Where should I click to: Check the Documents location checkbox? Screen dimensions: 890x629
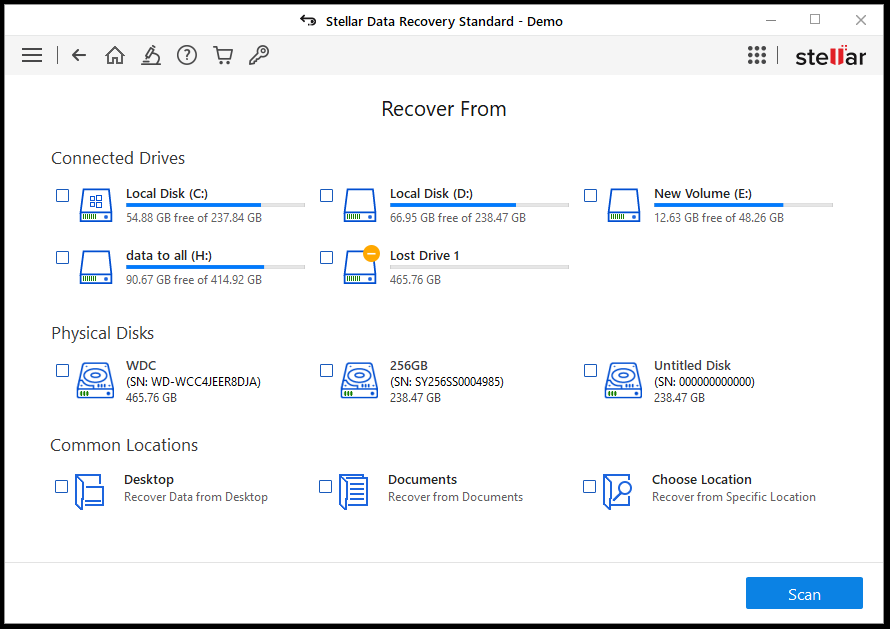click(325, 487)
